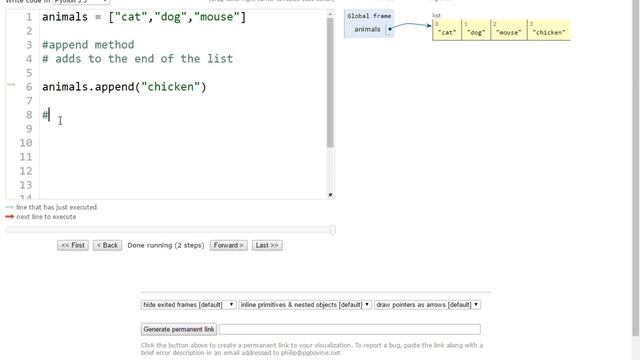
Task: Open the hide exited frames dropdown
Action: [x=188, y=305]
